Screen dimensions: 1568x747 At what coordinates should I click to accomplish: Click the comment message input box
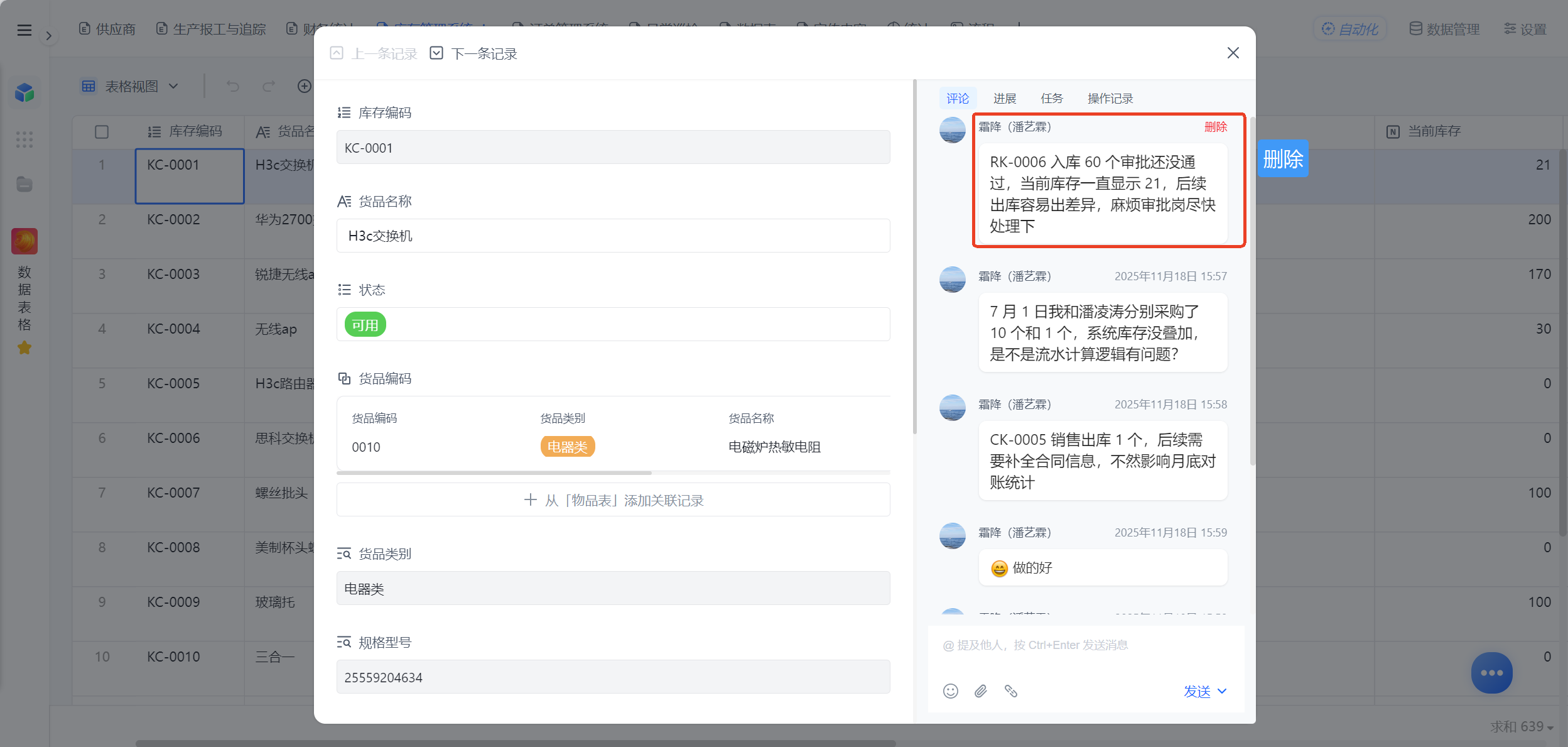[x=1086, y=645]
